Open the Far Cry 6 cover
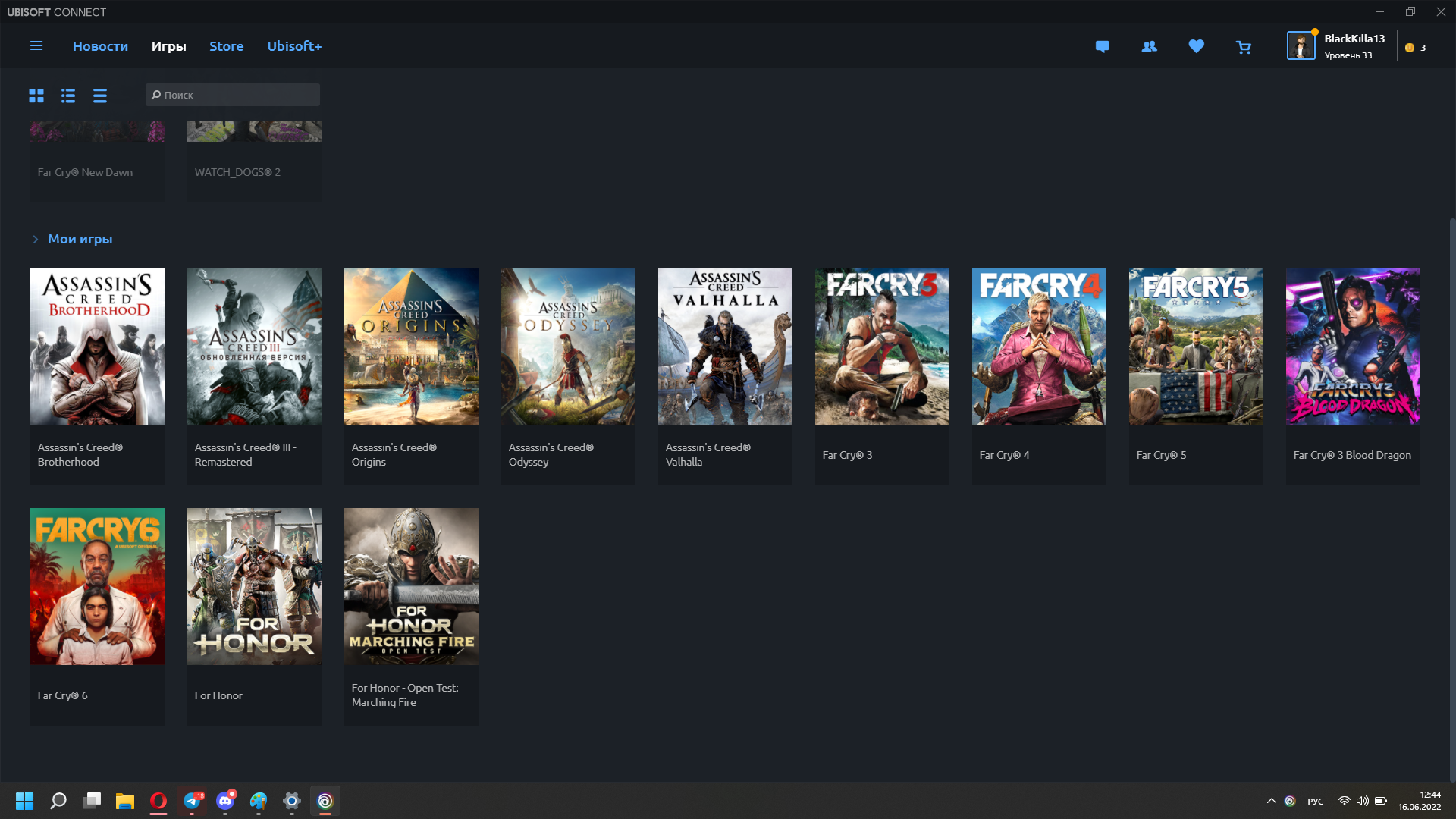 [97, 586]
